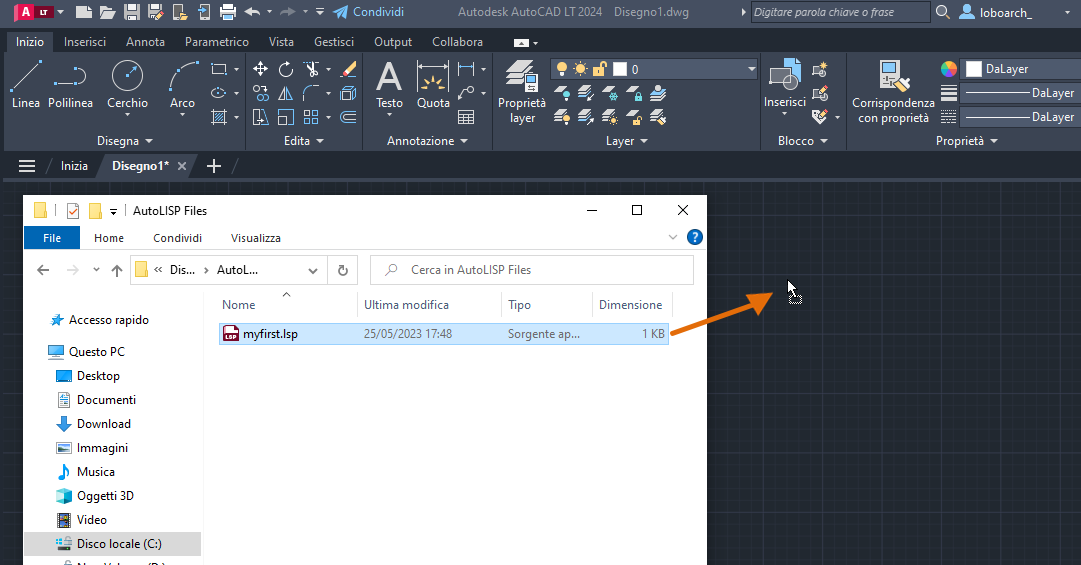Viewport: 1081px width, 565px height.
Task: Click the Mirror tool icon
Action: pyautogui.click(x=285, y=93)
